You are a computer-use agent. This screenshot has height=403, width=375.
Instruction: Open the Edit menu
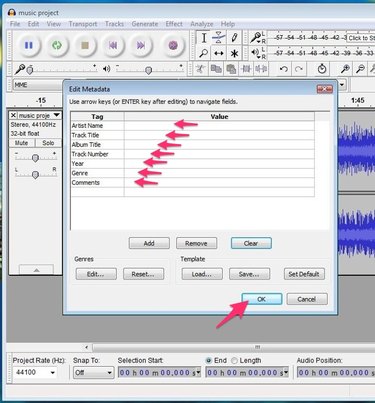tap(33, 24)
